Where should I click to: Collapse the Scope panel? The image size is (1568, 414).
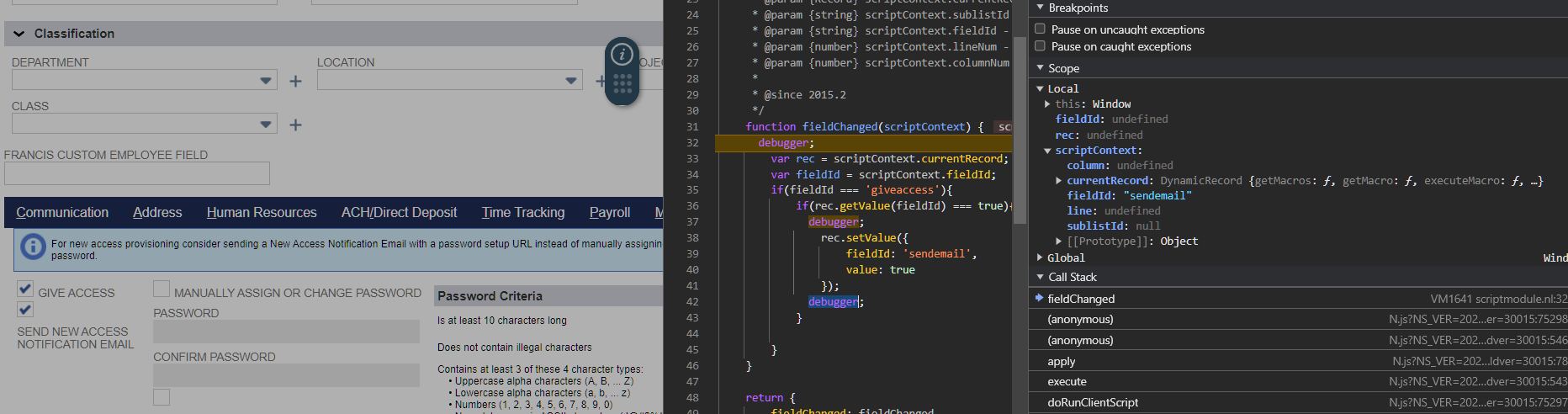click(1040, 68)
